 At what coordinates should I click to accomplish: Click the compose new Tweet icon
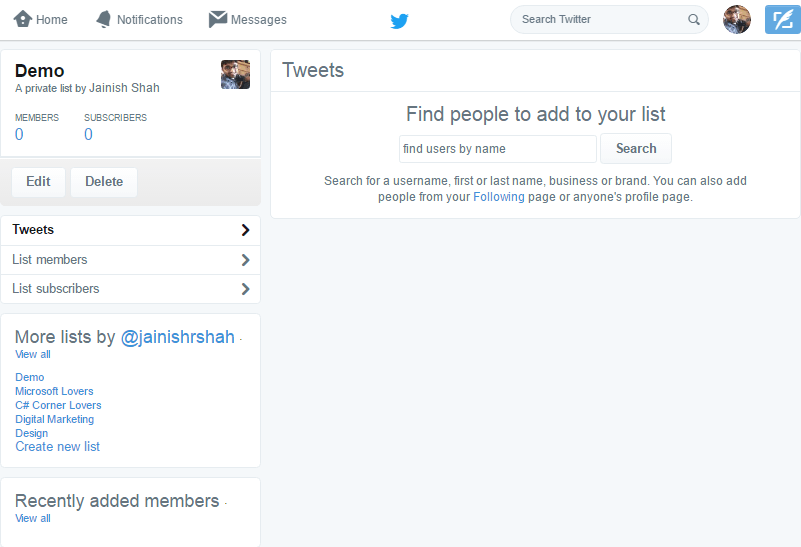coord(783,19)
